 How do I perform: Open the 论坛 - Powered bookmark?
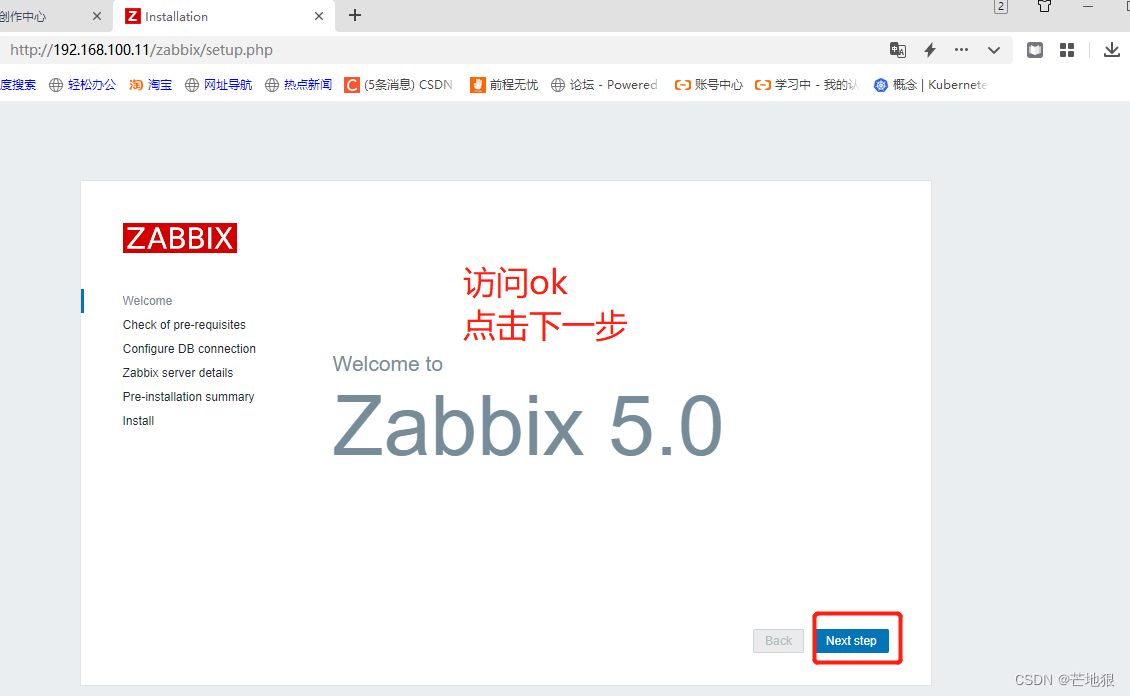(604, 84)
